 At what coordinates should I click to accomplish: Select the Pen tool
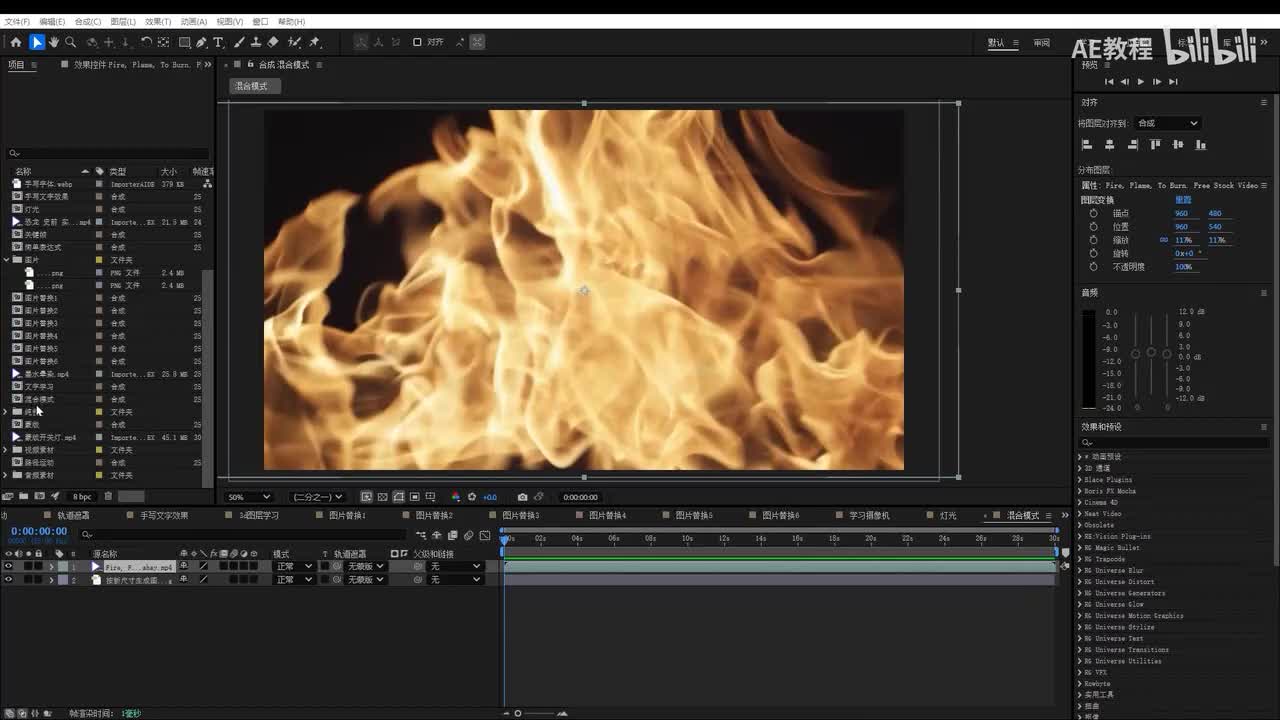pyautogui.click(x=202, y=42)
